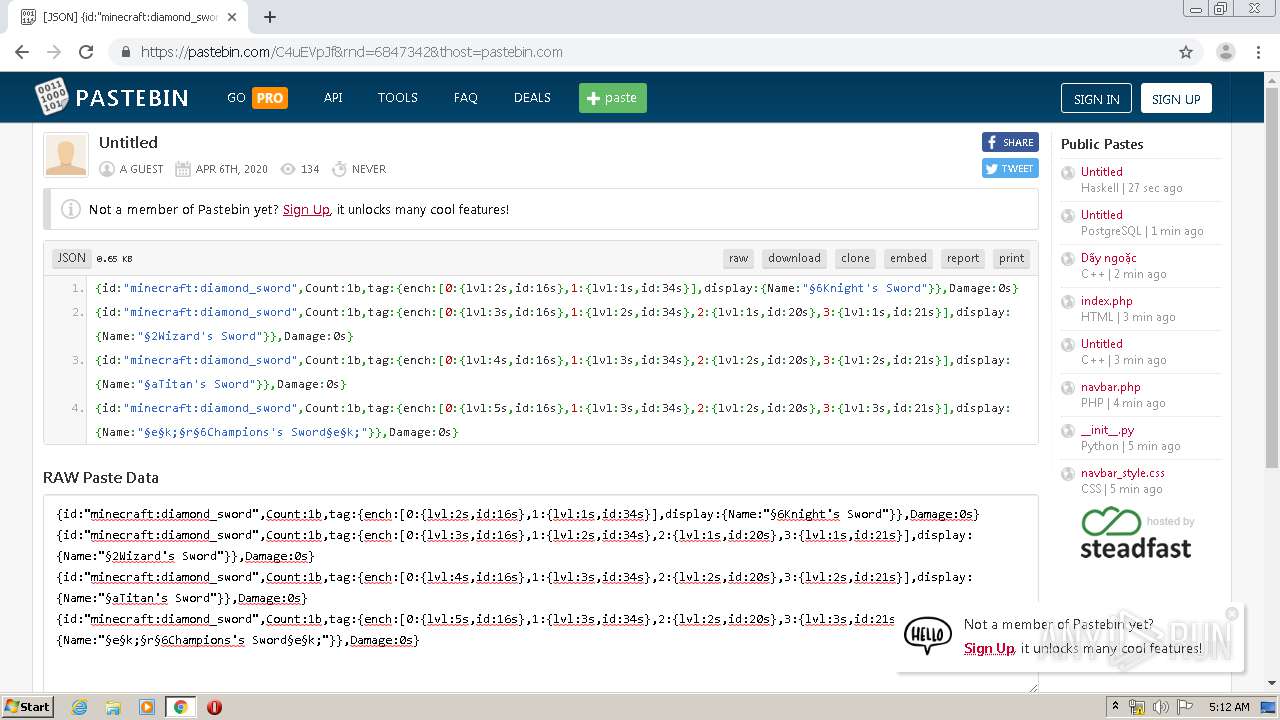Open the media player taskbar icon
Screen dimensions: 1280x720
[146, 707]
